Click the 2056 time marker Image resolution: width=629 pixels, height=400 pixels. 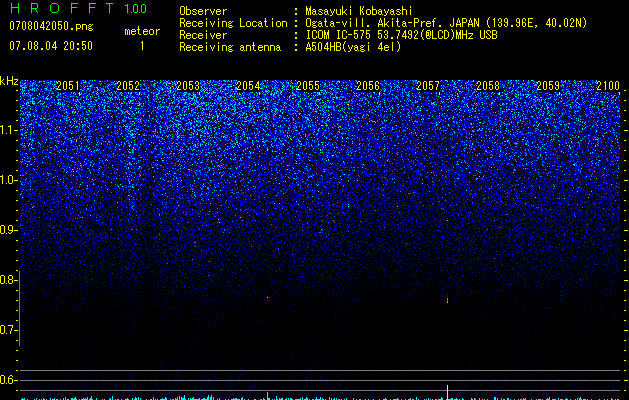click(x=368, y=86)
